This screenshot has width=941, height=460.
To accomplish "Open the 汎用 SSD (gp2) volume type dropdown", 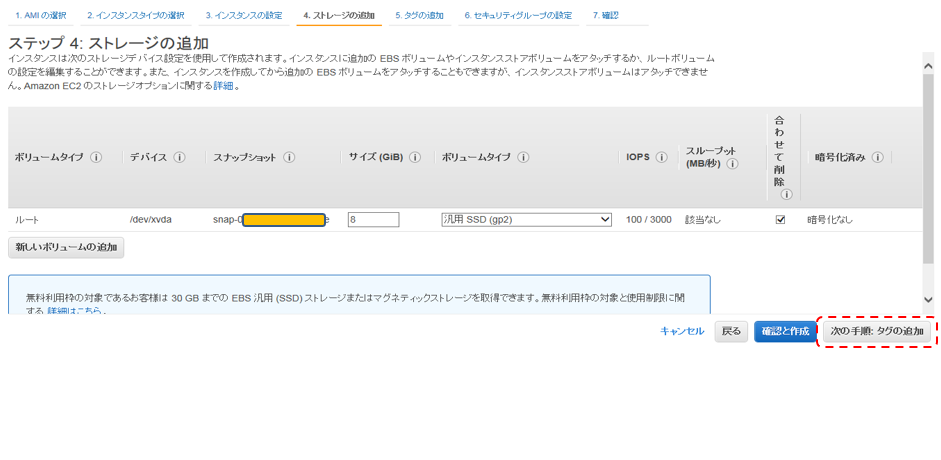I will (x=526, y=220).
